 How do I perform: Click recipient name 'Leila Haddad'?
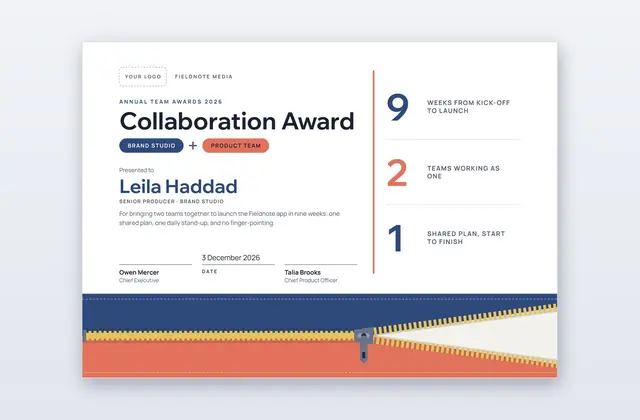[x=178, y=187]
